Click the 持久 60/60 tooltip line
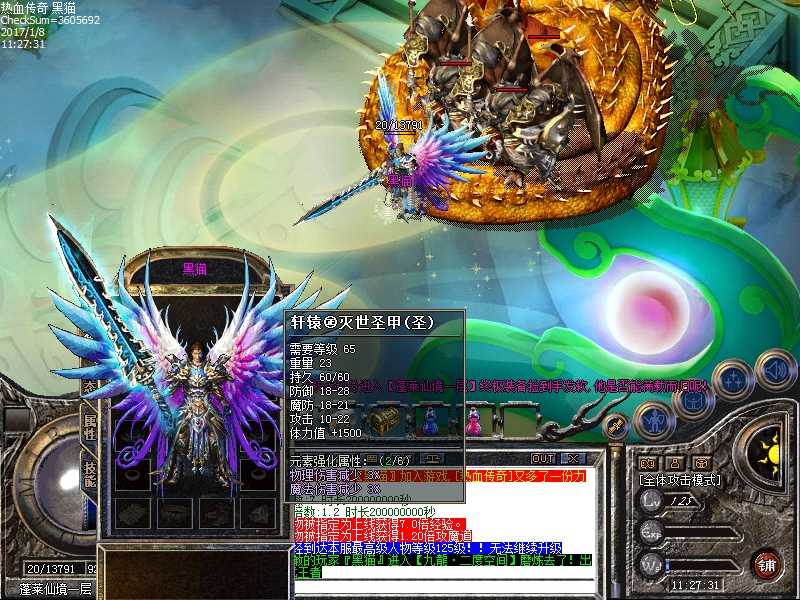This screenshot has width=800, height=600. [320, 377]
